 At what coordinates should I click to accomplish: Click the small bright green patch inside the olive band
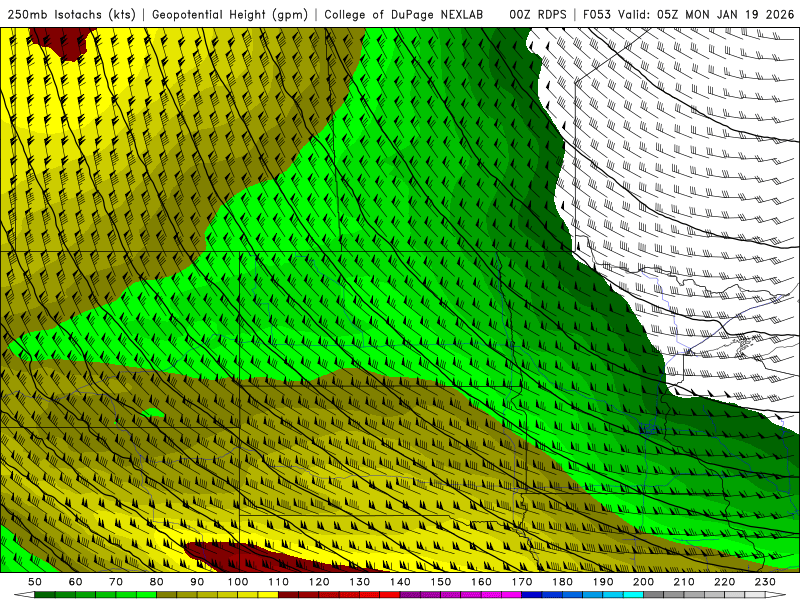click(153, 413)
